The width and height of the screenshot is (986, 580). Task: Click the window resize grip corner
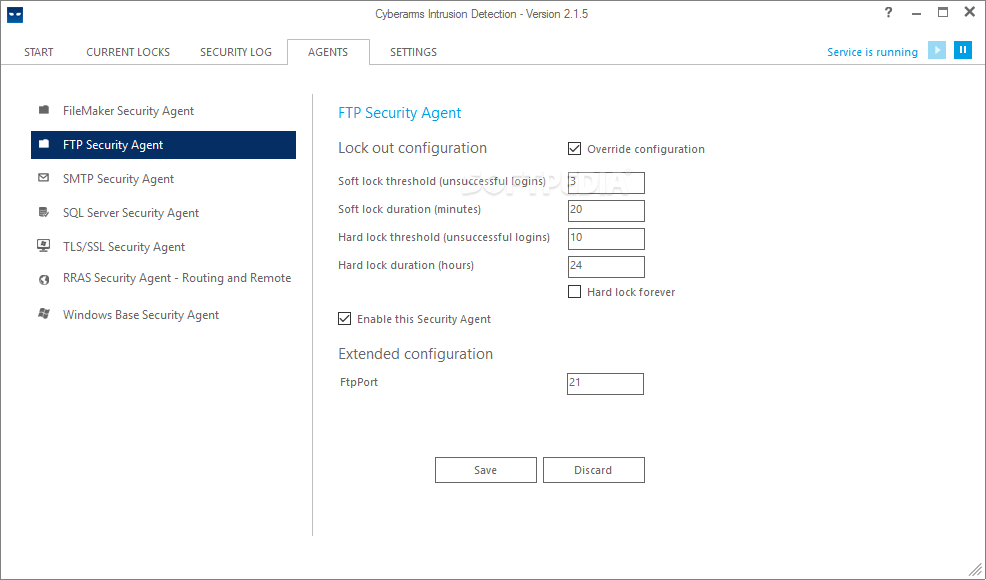[975, 569]
